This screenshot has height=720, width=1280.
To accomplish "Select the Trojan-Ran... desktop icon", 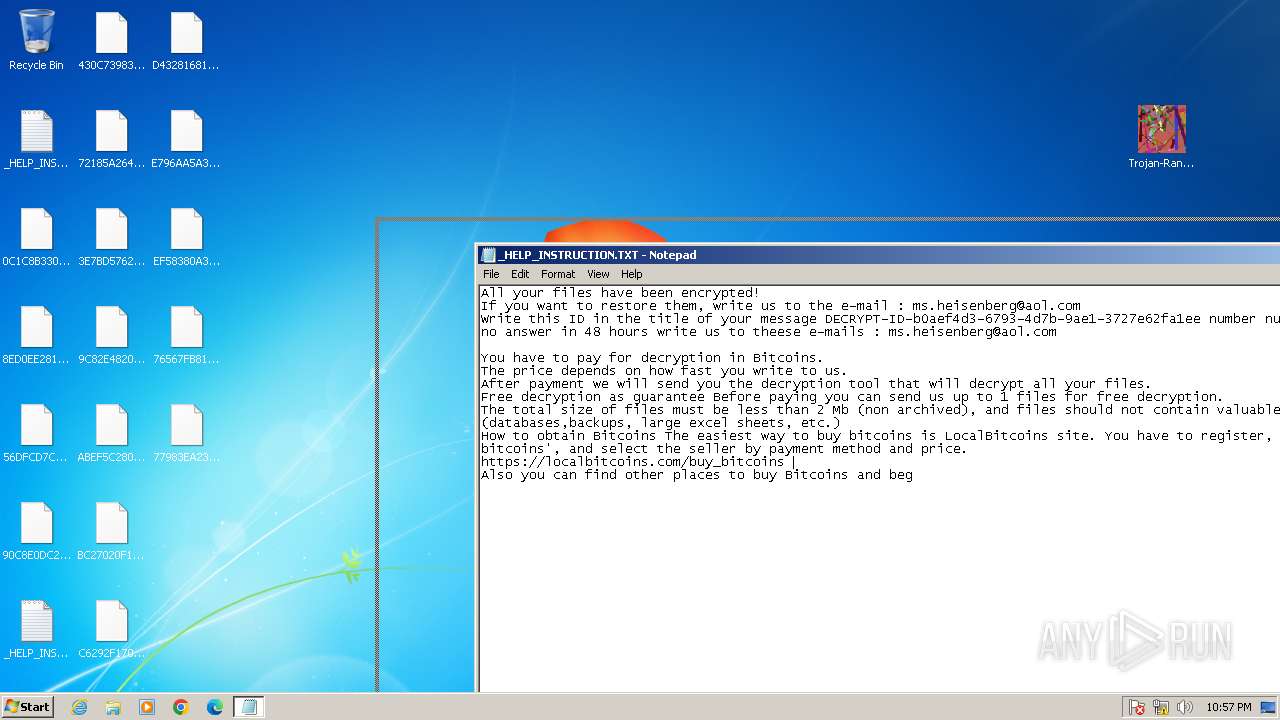I will 1161,136.
